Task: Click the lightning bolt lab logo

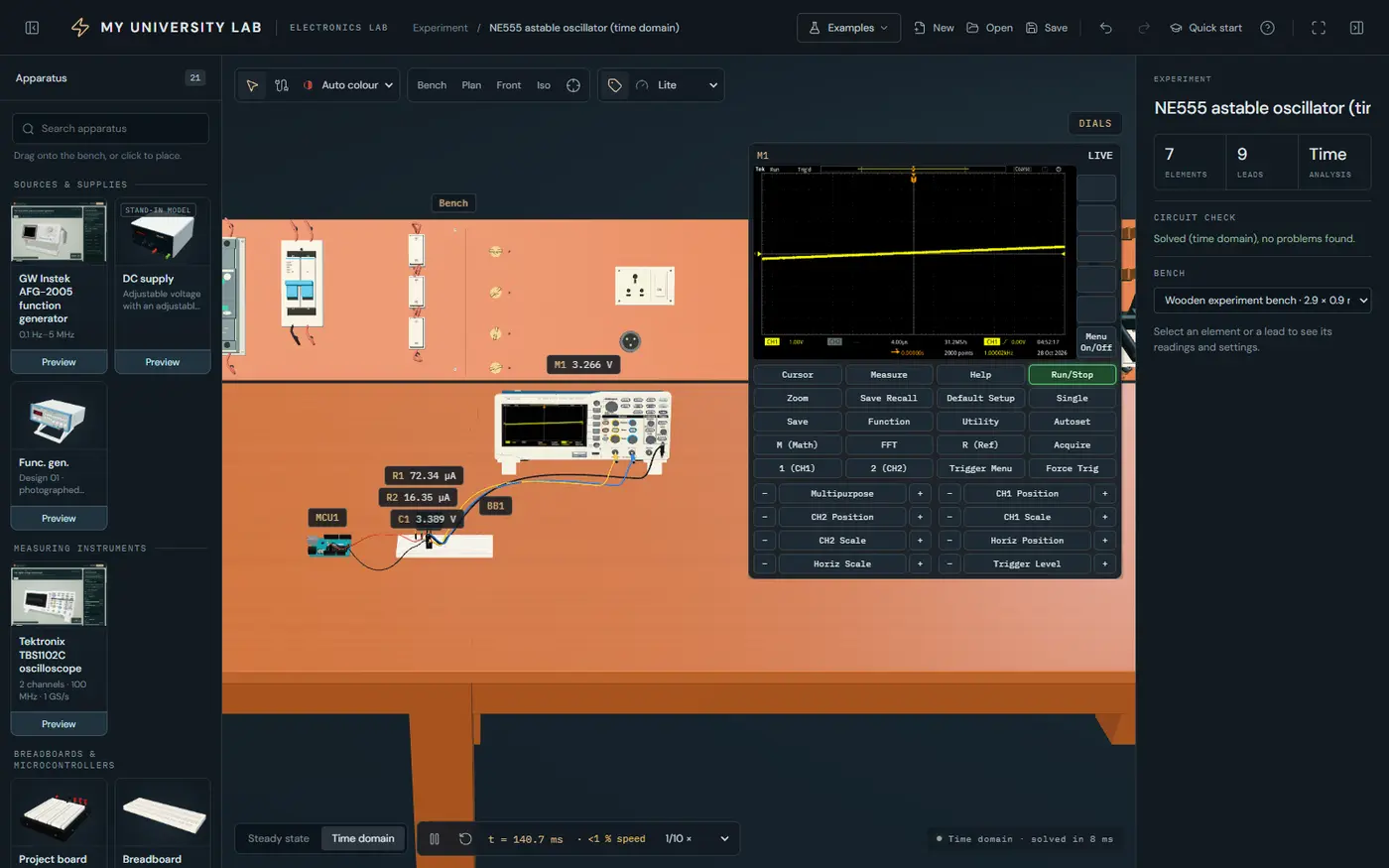Action: 80,28
